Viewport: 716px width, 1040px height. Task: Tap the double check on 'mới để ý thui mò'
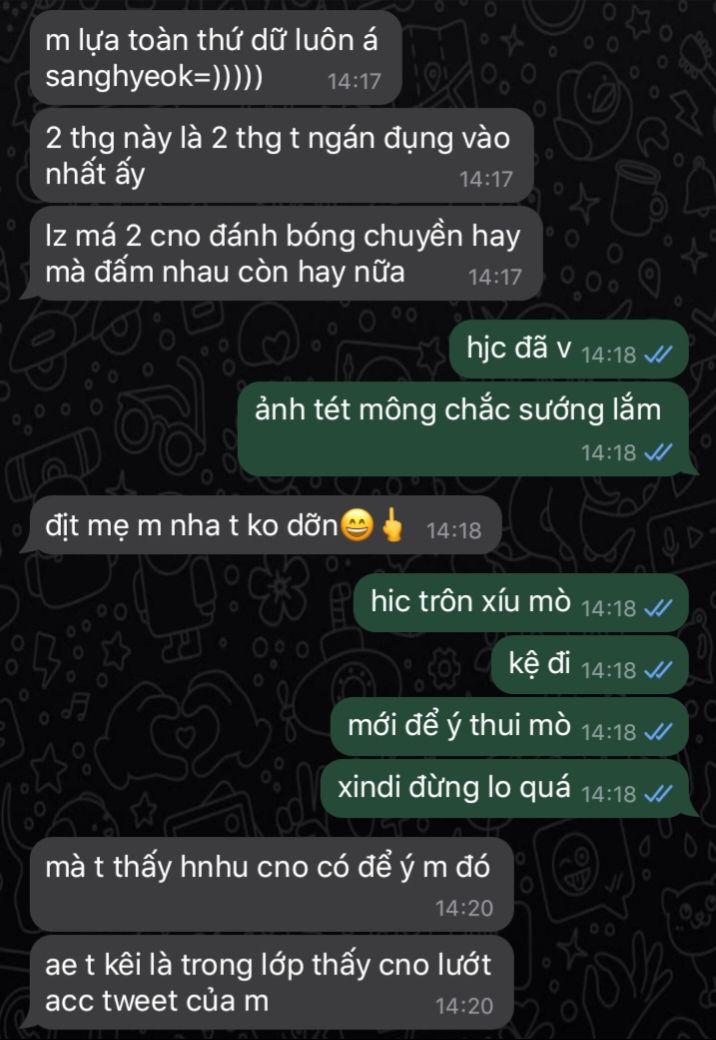658,732
